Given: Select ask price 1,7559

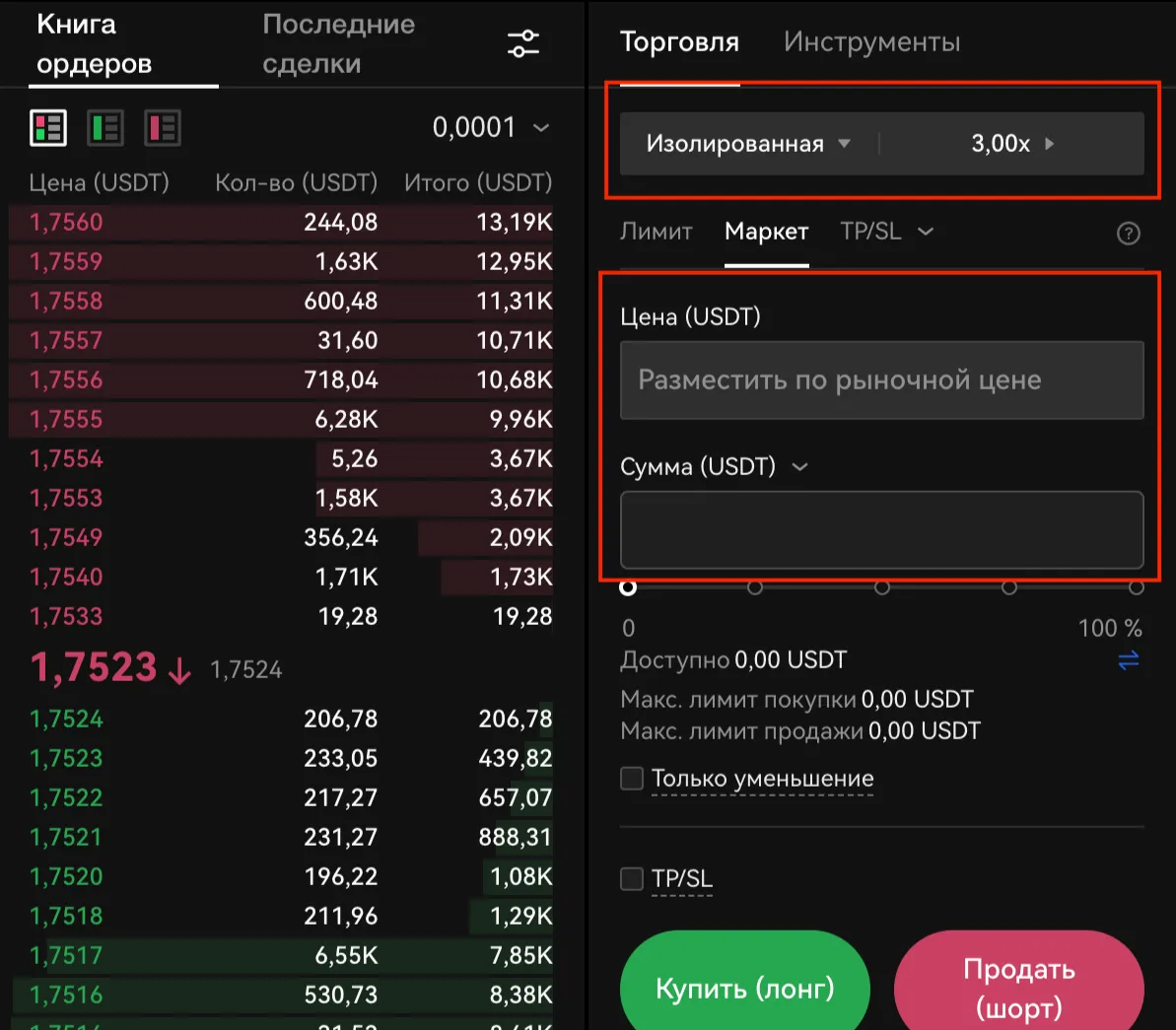Looking at the screenshot, I should click(x=66, y=262).
